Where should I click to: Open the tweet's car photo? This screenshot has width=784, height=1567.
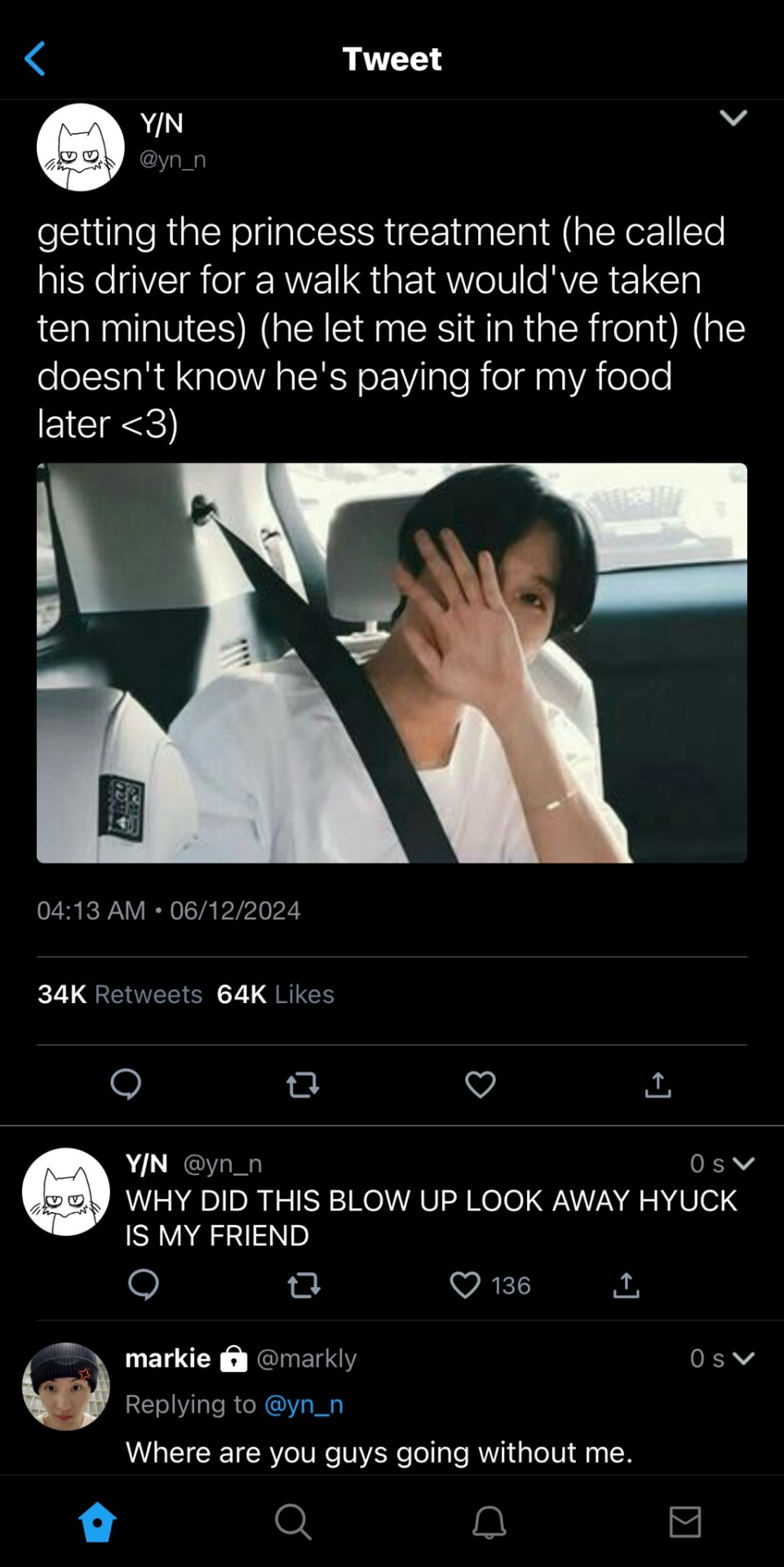(392, 663)
